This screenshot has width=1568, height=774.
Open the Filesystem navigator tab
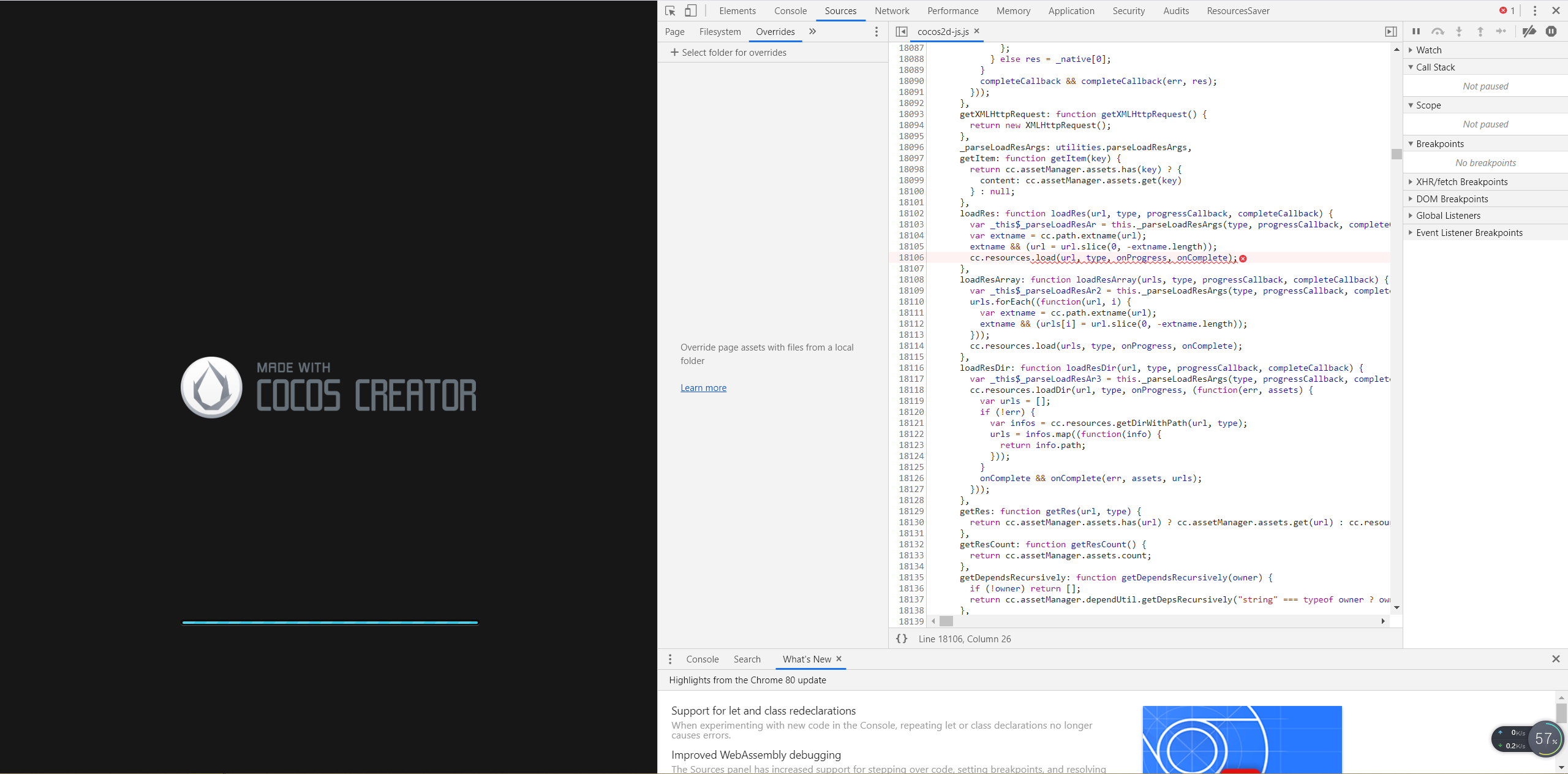720,32
